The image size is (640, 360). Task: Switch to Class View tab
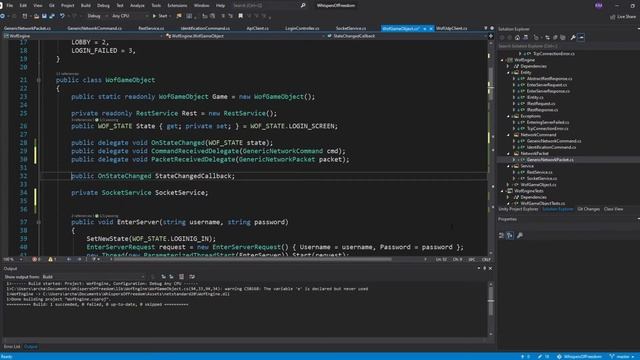613,209
